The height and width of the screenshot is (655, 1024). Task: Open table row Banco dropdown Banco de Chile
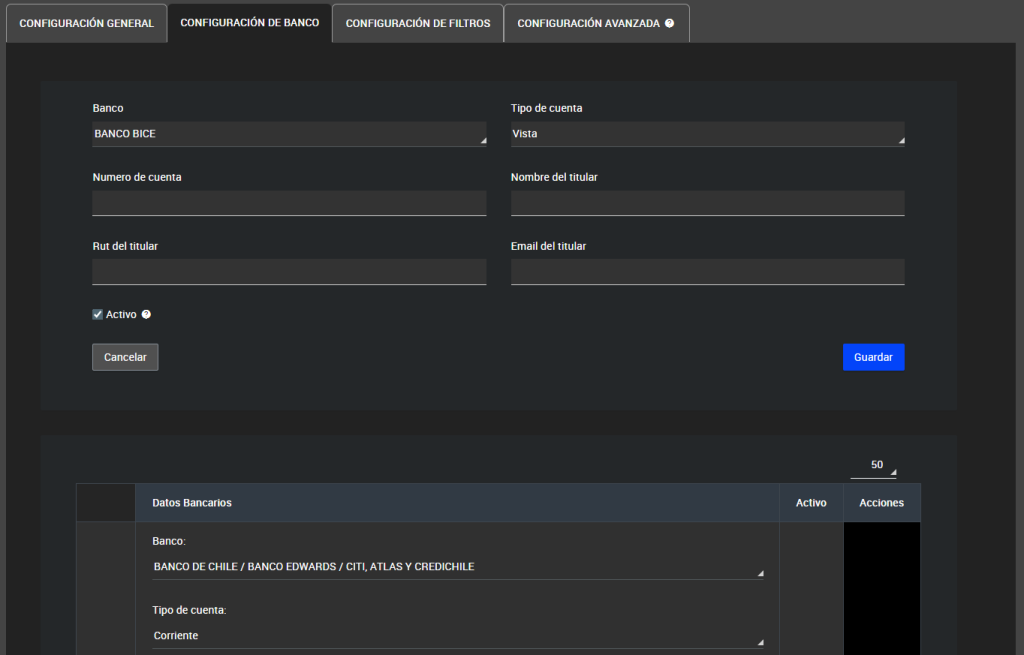pos(458,567)
